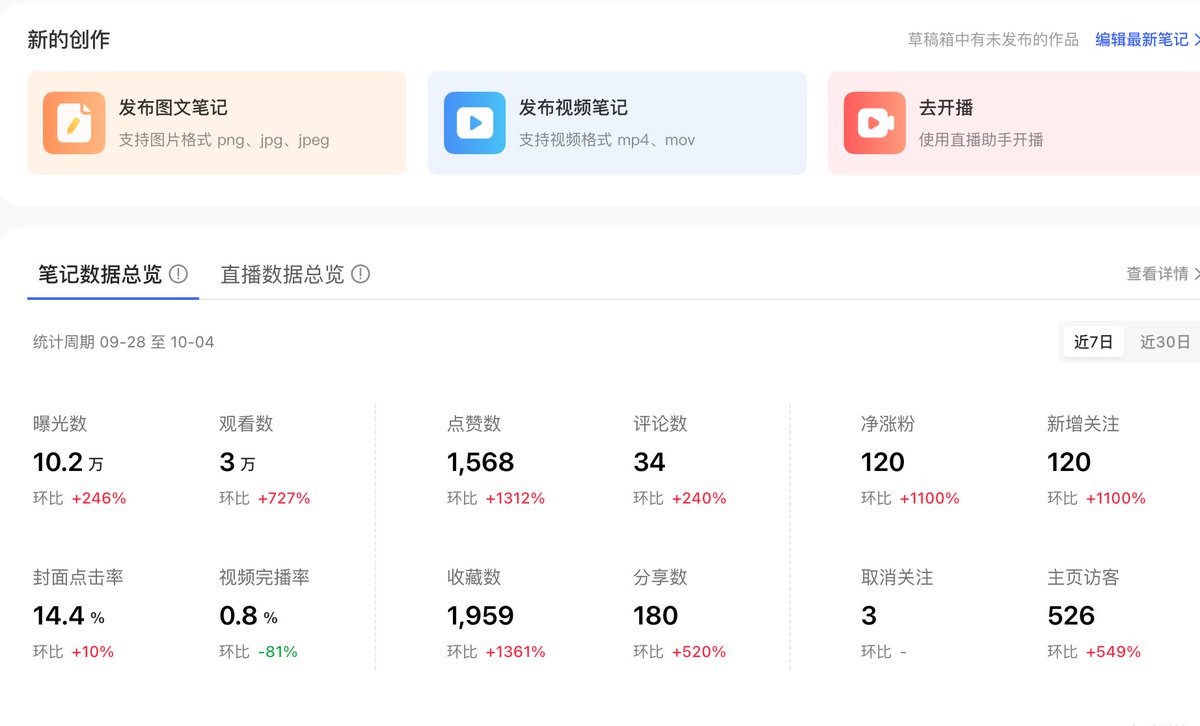Click the -81% change under 视频完播率
This screenshot has height=726, width=1200.
click(277, 652)
